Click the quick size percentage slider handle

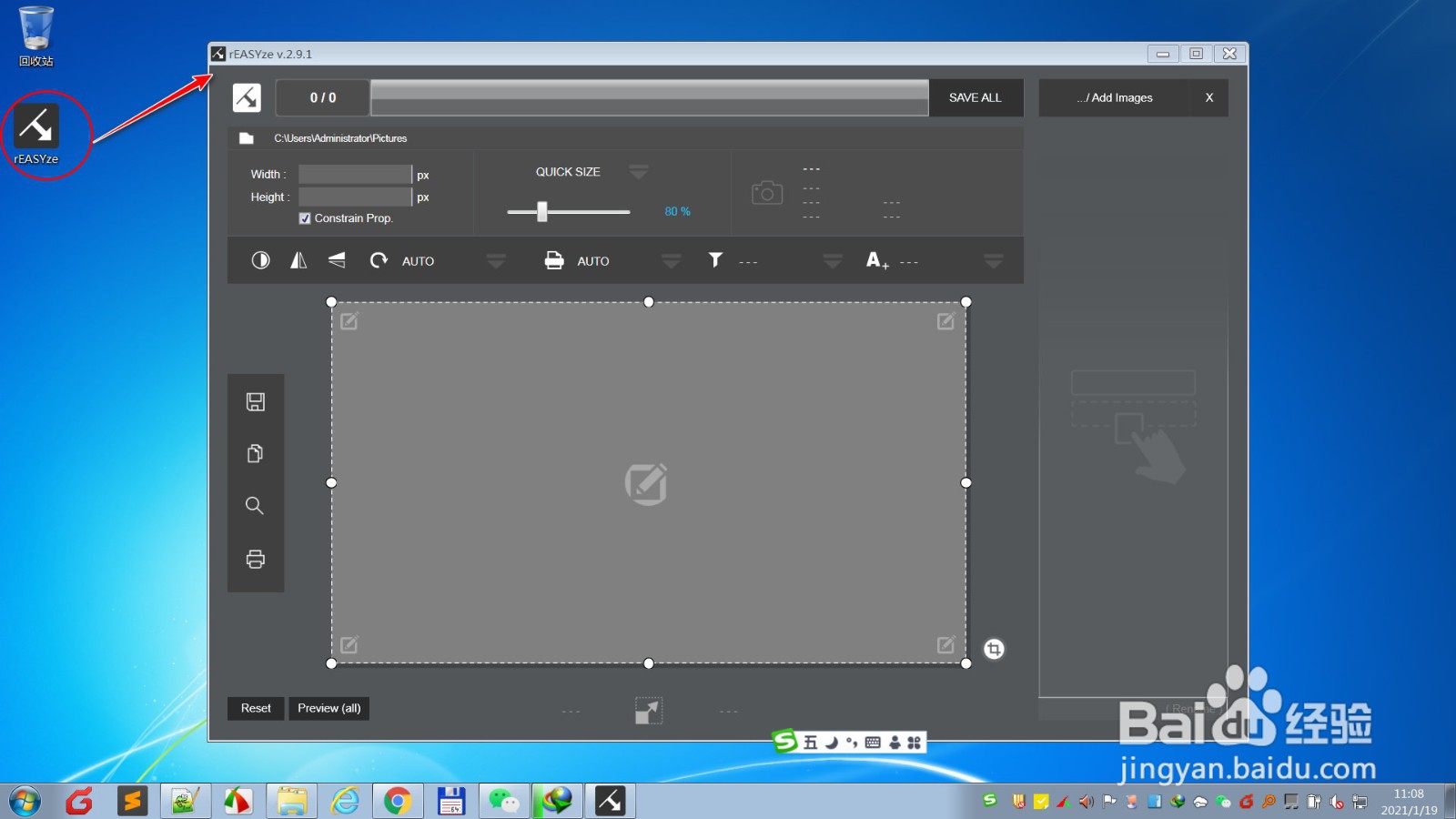[542, 211]
